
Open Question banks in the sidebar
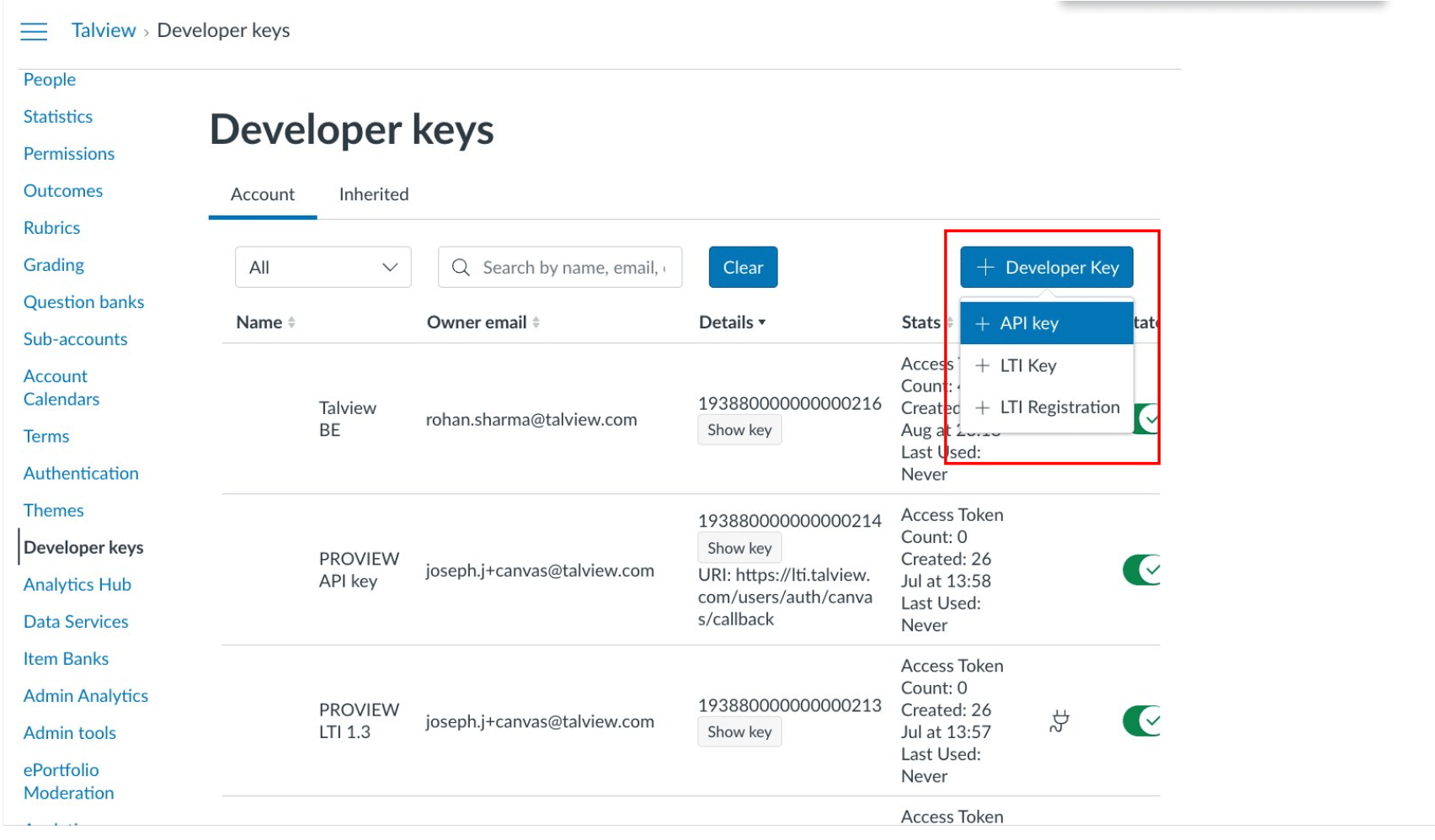84,302
